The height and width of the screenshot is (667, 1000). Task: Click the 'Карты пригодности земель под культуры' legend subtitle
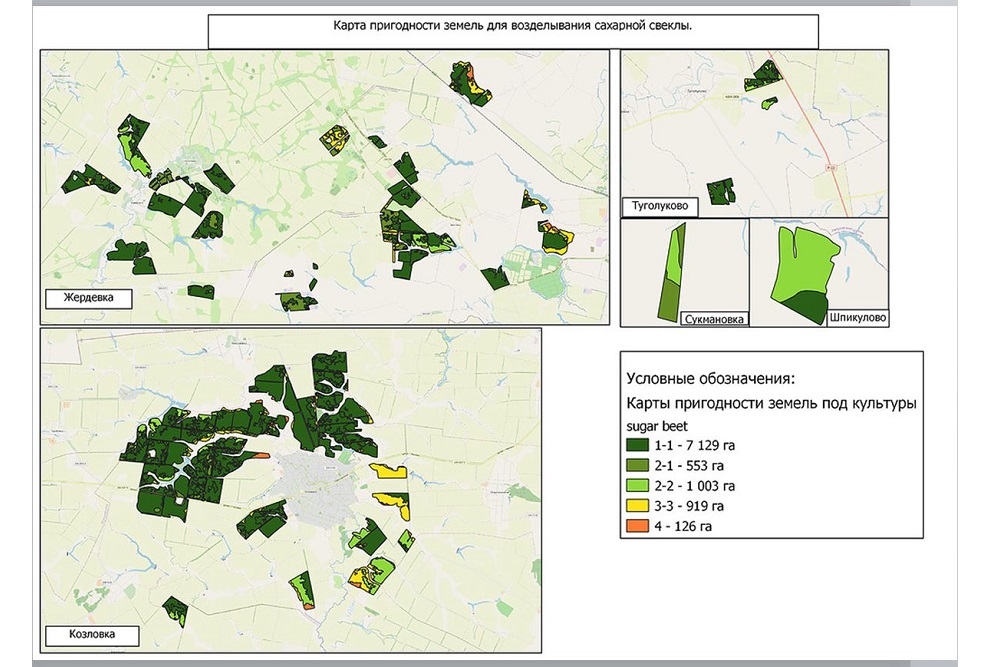point(772,404)
